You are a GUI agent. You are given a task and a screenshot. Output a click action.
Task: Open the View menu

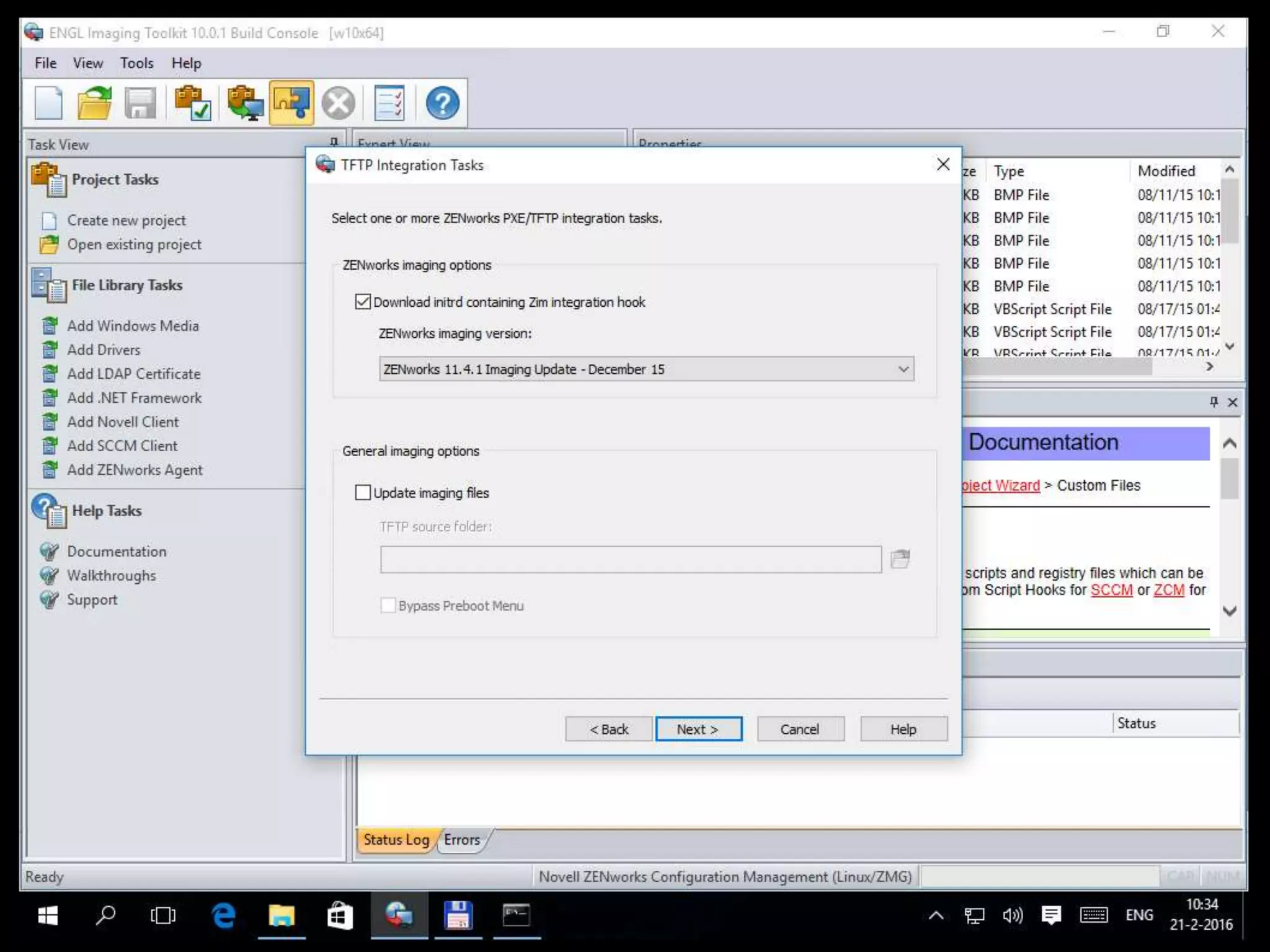point(88,63)
